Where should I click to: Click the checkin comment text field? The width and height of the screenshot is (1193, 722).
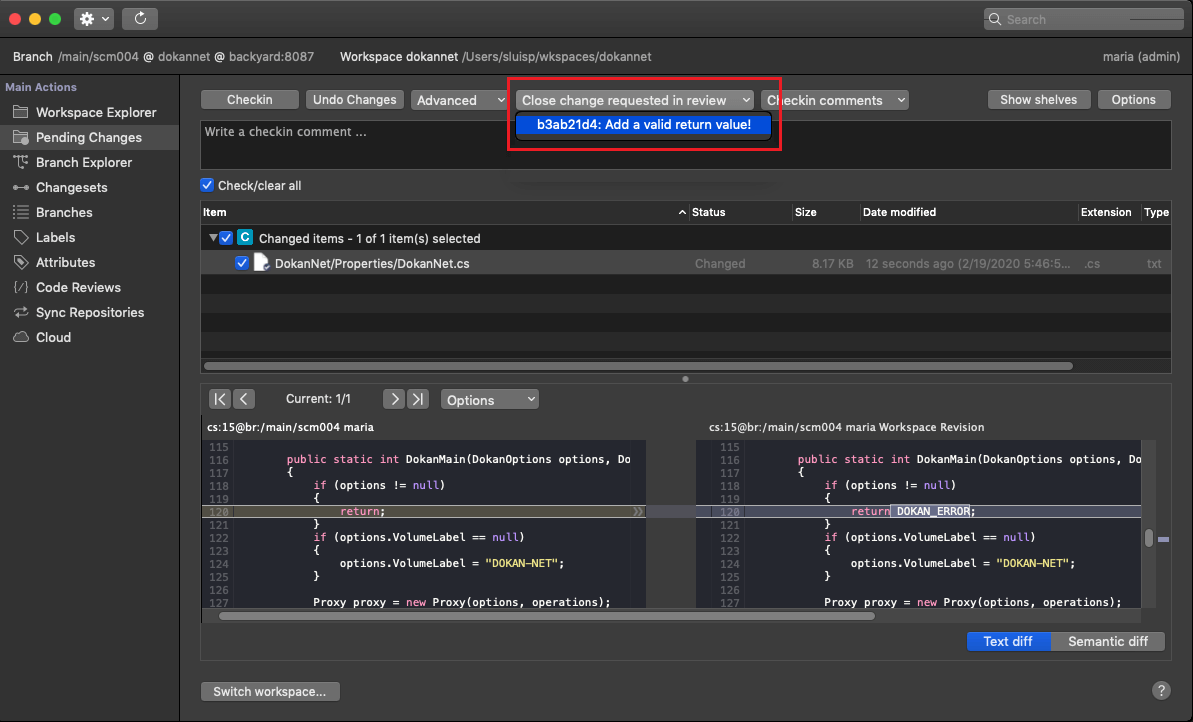(x=686, y=145)
